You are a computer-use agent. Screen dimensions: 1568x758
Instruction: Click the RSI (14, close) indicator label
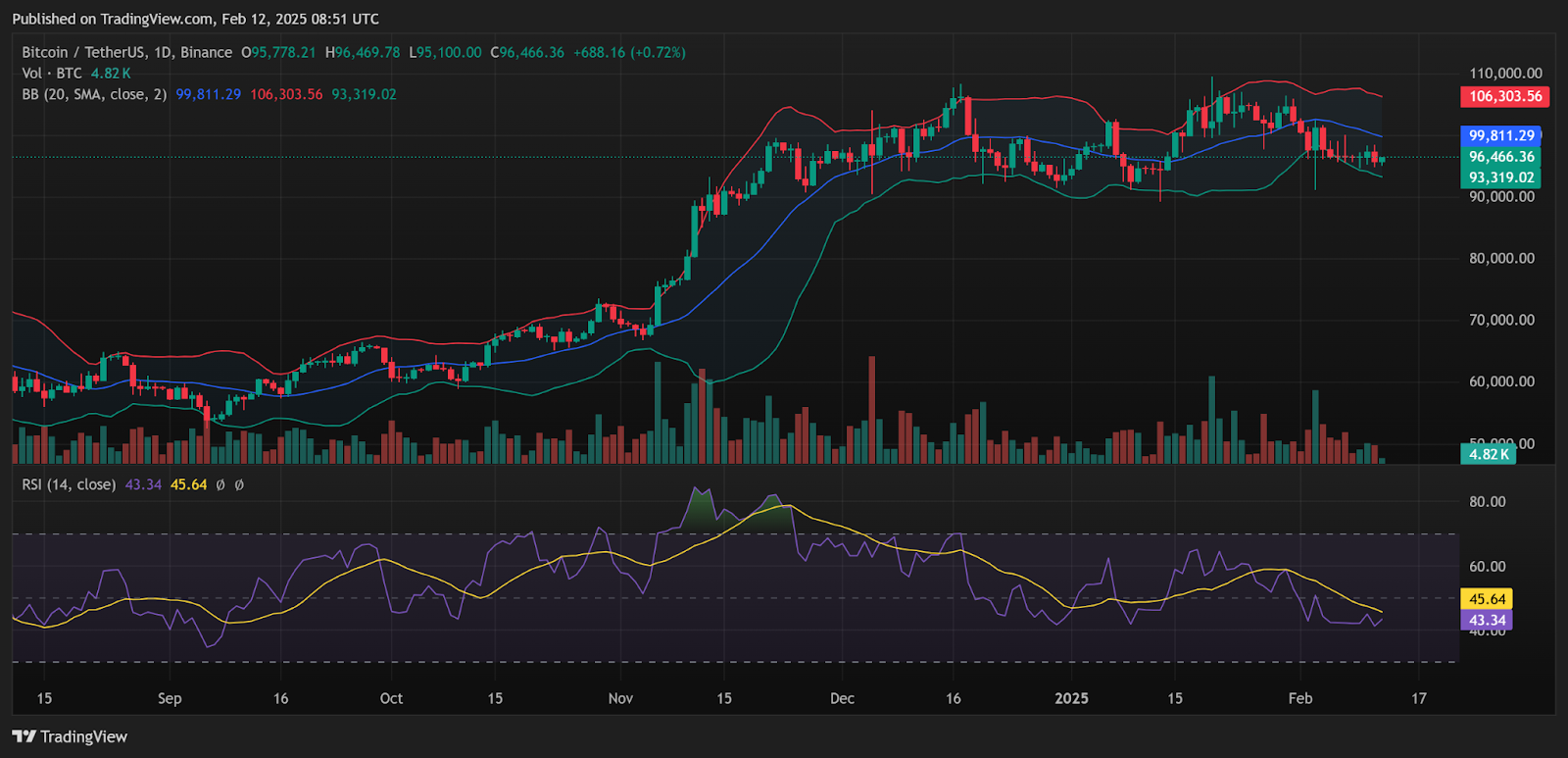[69, 484]
